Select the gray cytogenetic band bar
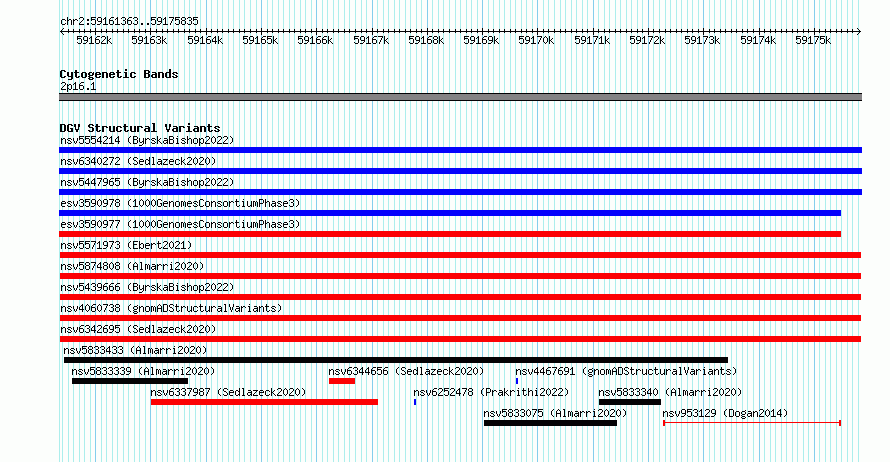 click(x=460, y=97)
